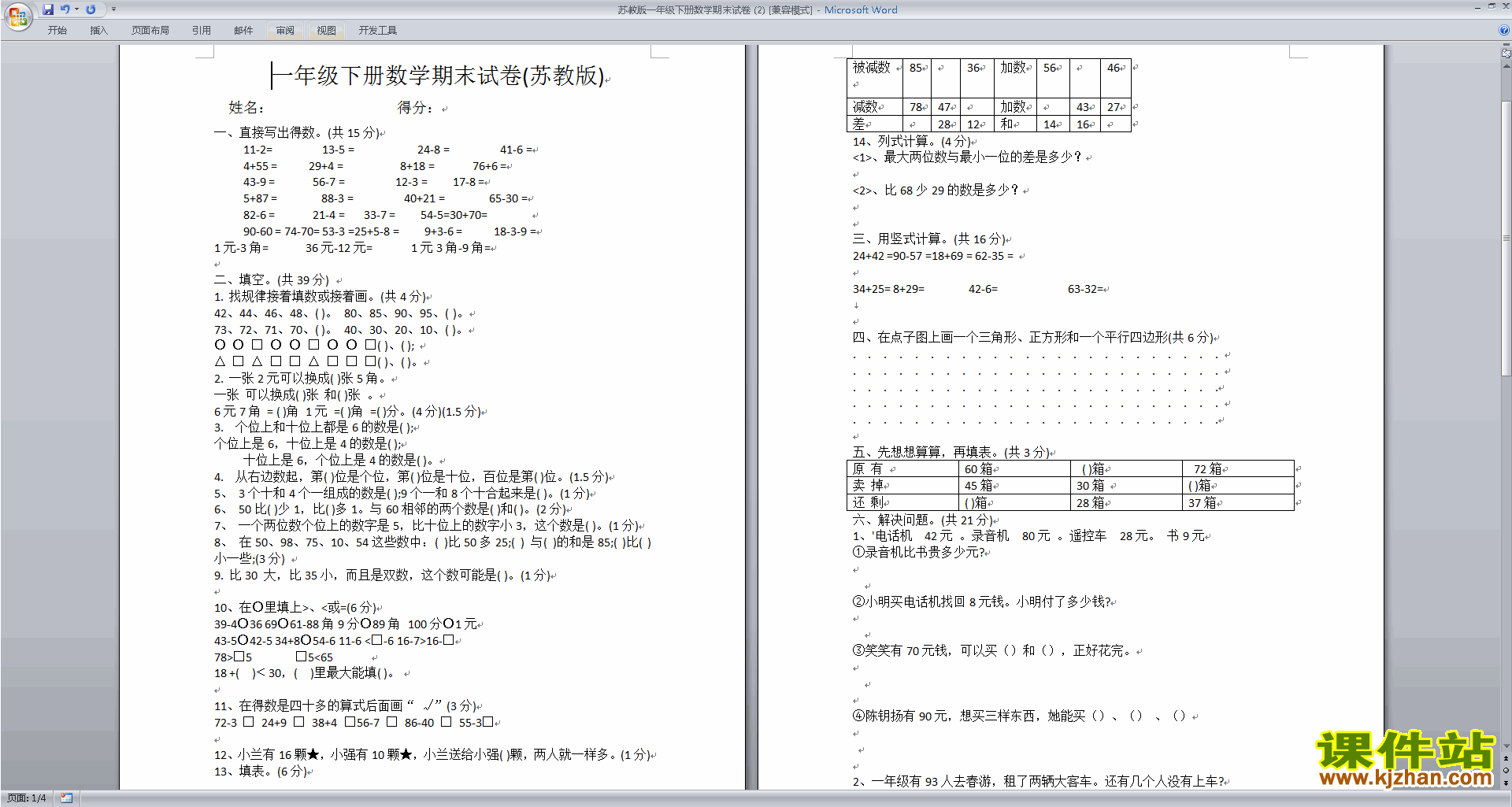
Task: Click the expression 41-6 =
Action: (517, 150)
